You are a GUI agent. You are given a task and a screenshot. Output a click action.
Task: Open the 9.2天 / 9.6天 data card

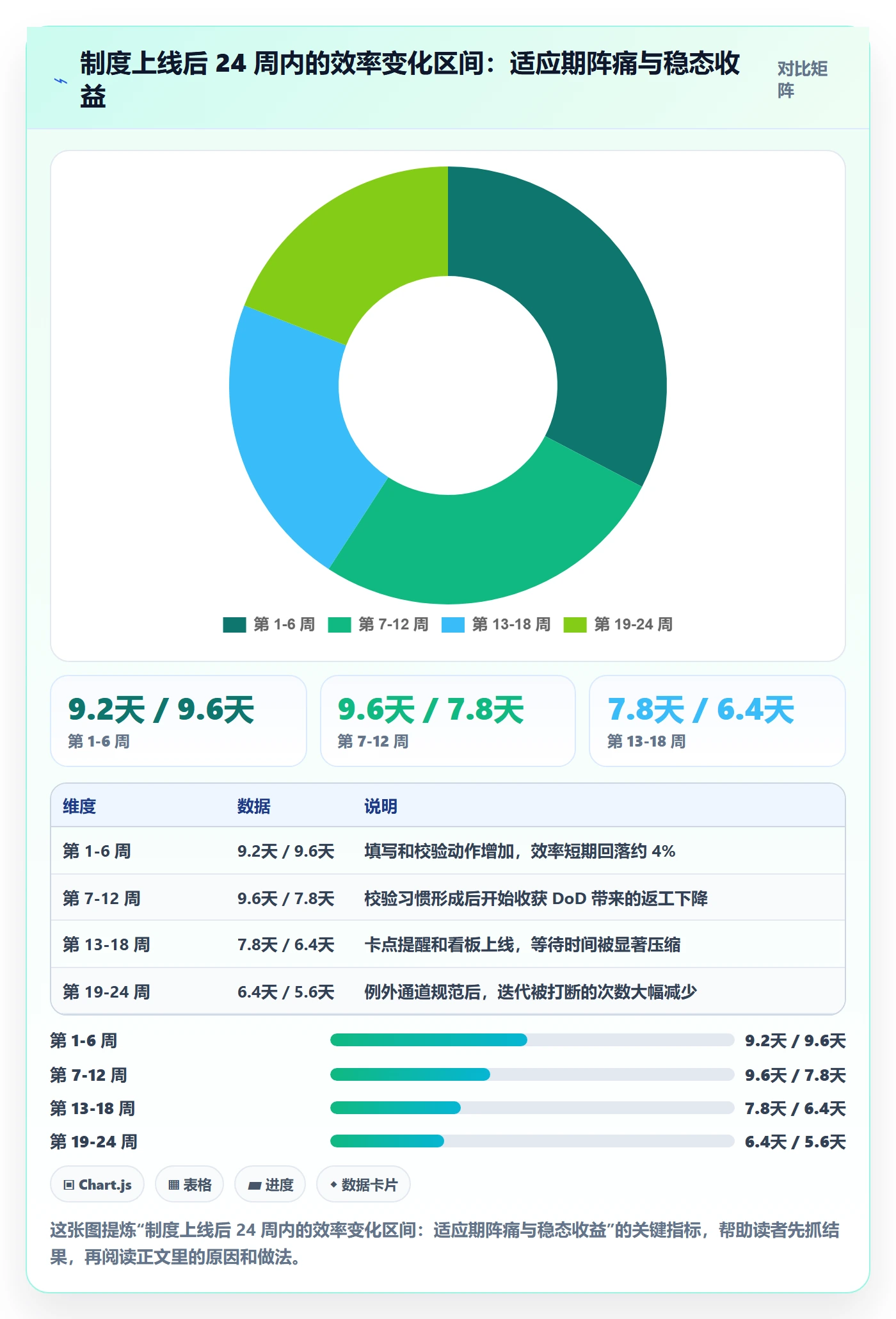(179, 721)
